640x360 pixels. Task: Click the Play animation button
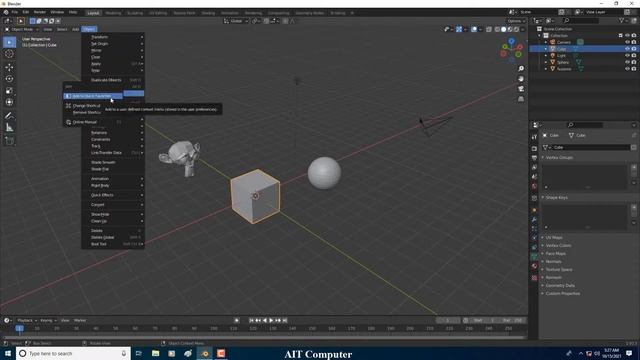pyautogui.click(x=271, y=320)
